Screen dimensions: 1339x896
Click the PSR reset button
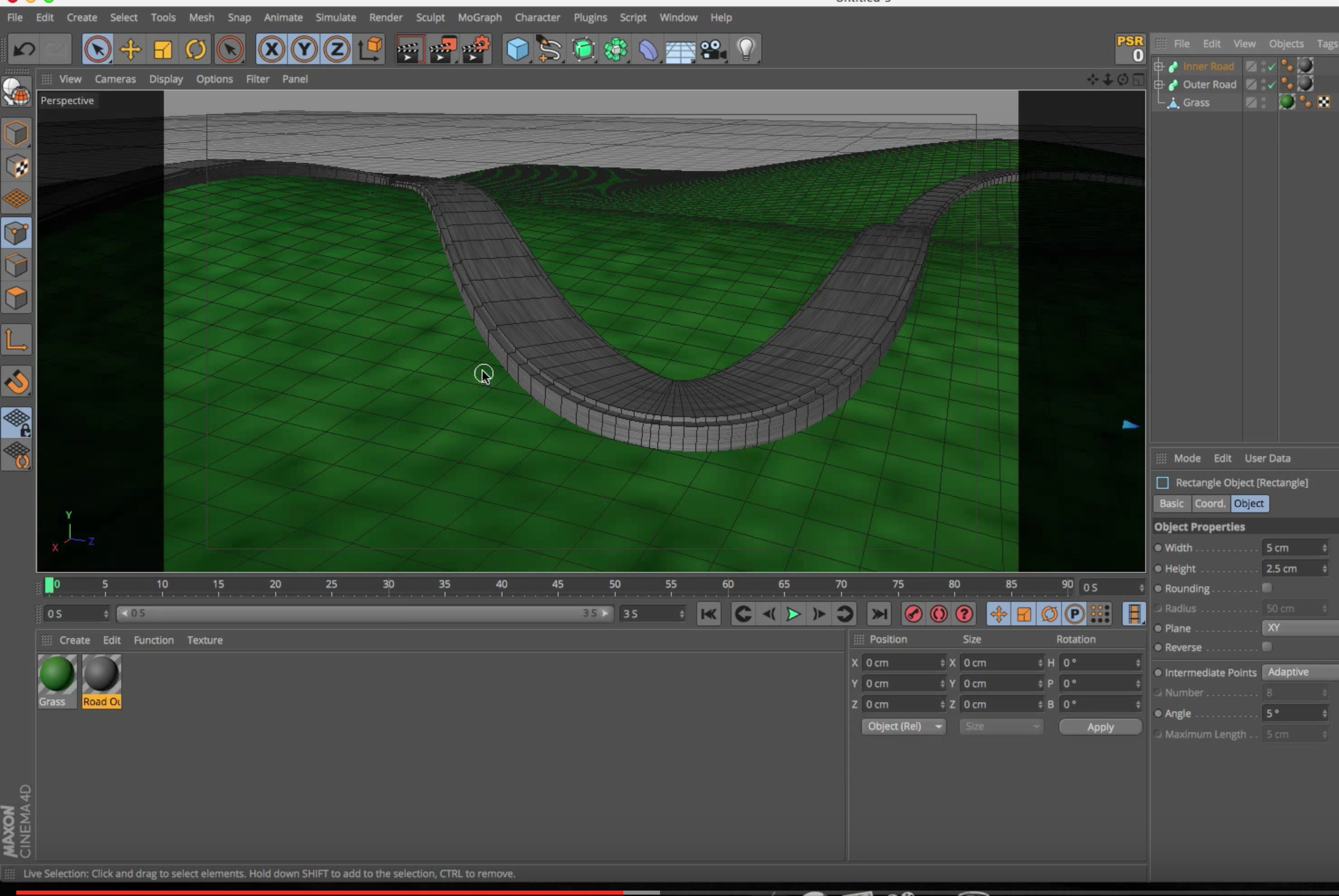pos(1131,49)
